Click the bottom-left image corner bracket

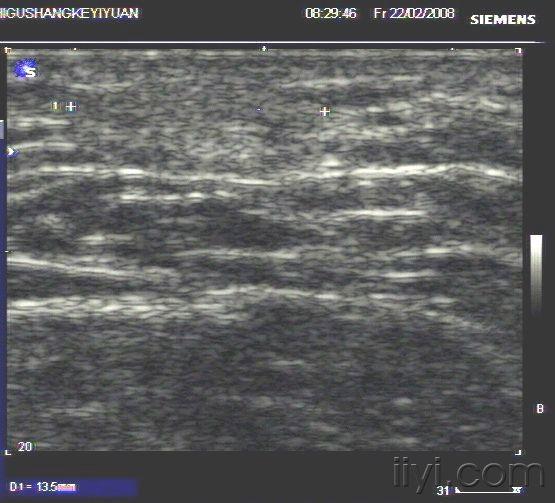tap(8, 452)
